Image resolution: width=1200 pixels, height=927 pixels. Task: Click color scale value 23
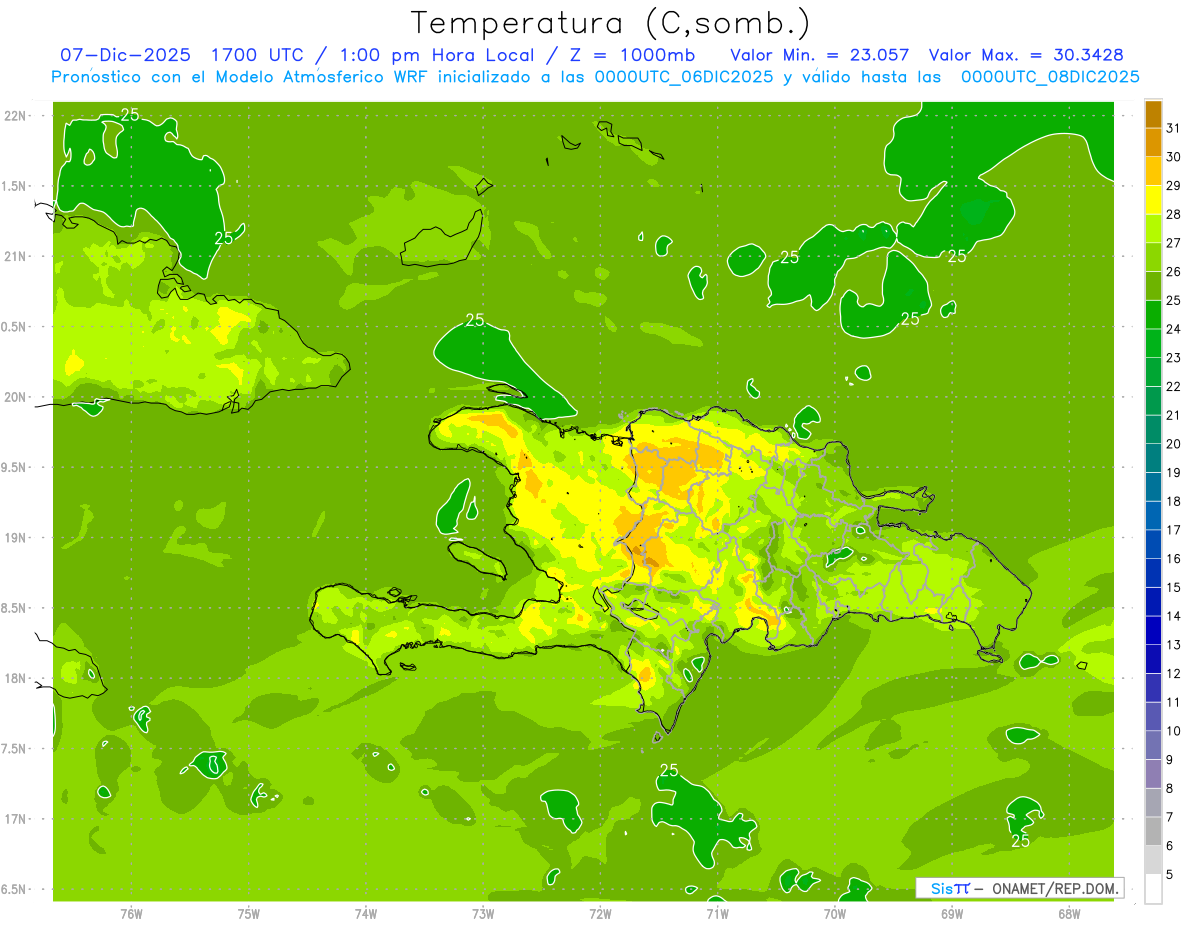click(1173, 357)
